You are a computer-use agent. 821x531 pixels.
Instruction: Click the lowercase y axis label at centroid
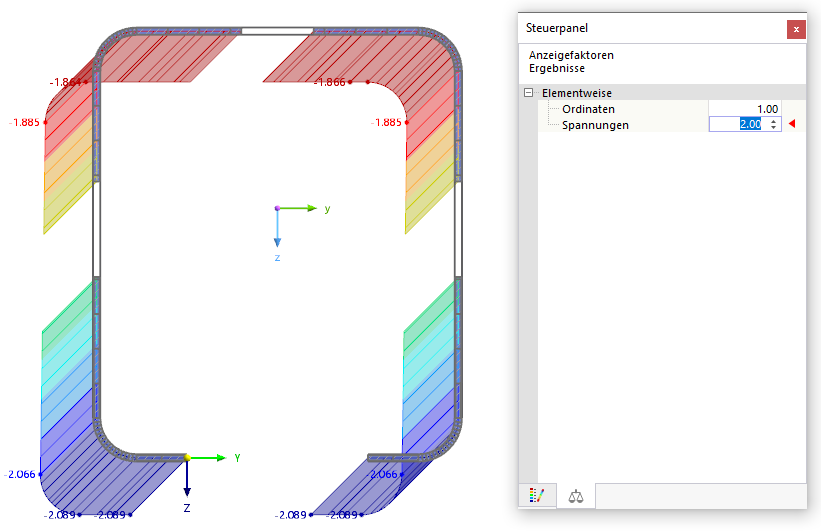327,209
